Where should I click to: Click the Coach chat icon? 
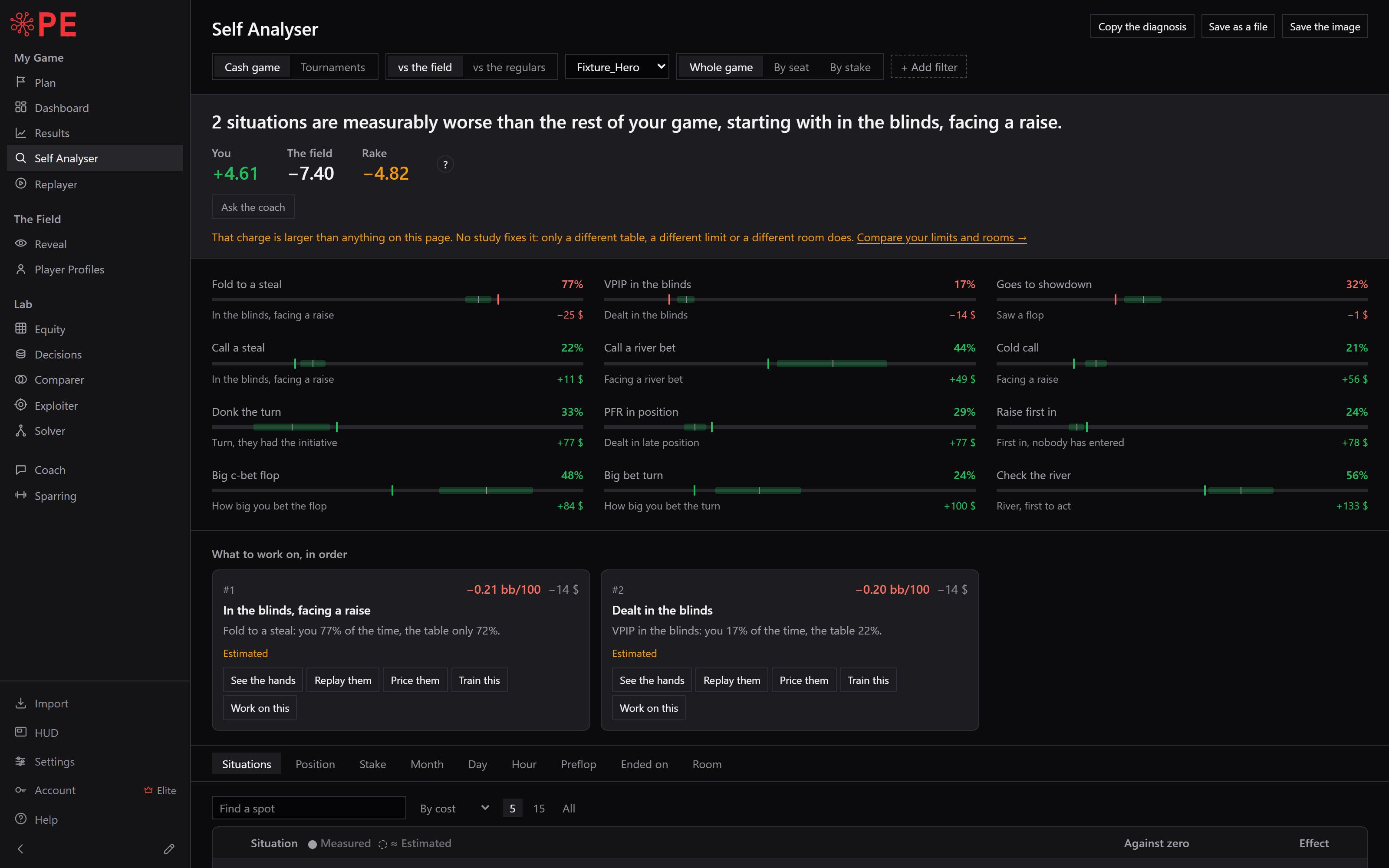[x=21, y=470]
